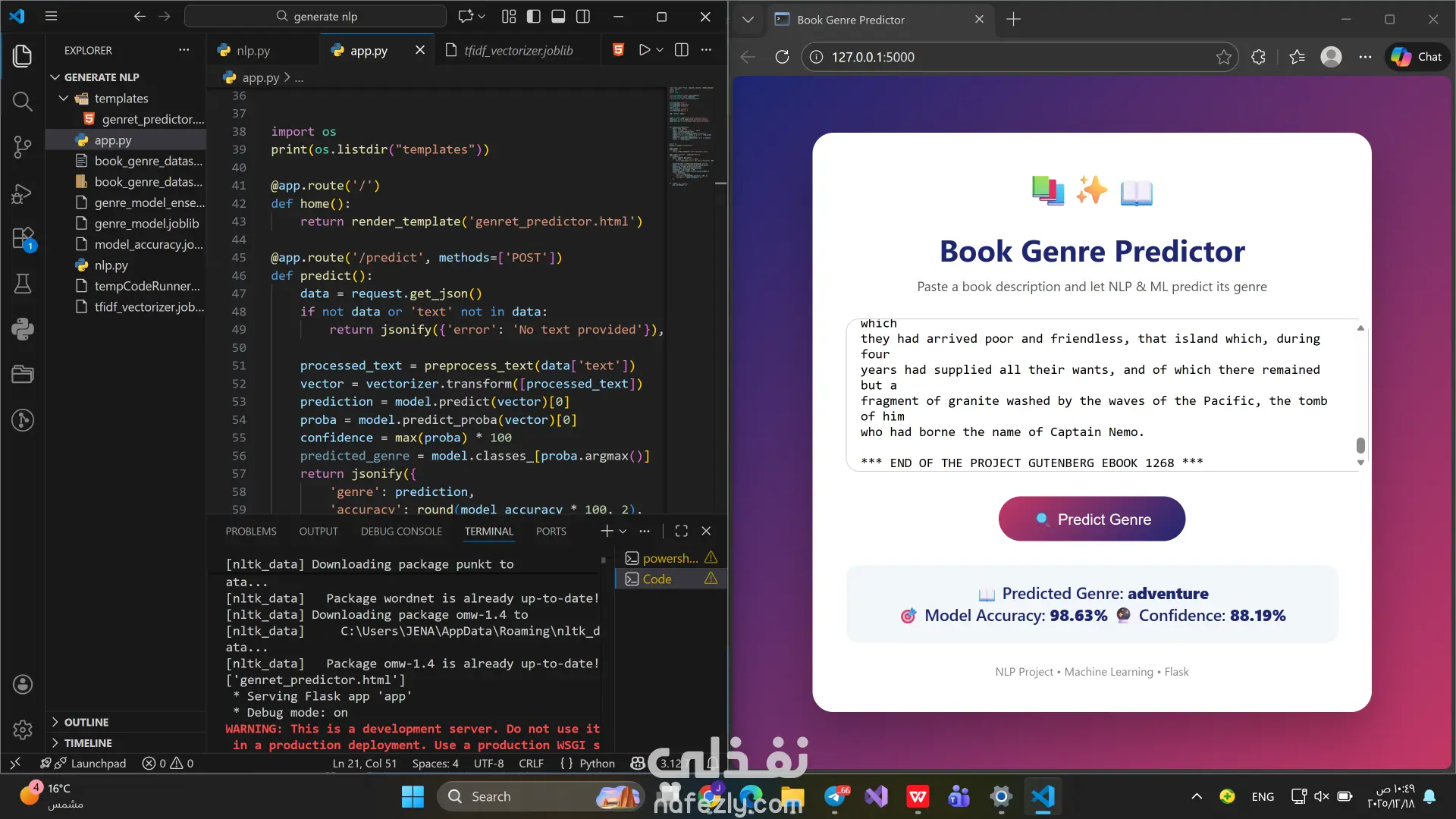This screenshot has height=819, width=1456.
Task: Switch to the nlp.py editor tab
Action: click(x=253, y=51)
